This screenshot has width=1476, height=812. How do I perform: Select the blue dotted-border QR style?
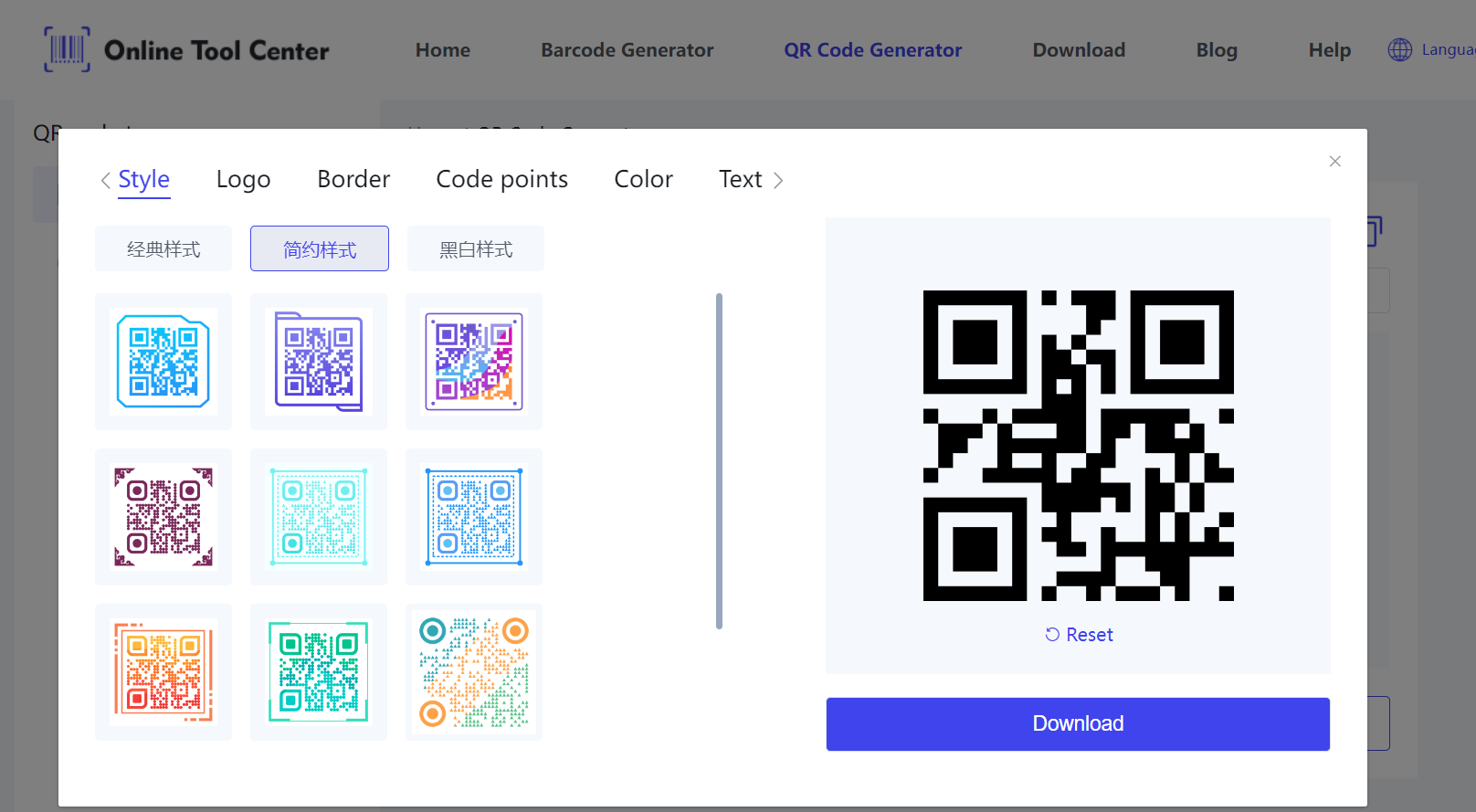[474, 517]
